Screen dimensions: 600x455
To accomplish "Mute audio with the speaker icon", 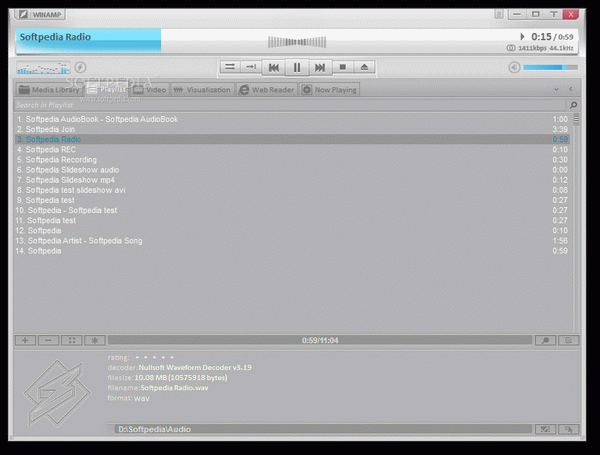I will [x=514, y=67].
